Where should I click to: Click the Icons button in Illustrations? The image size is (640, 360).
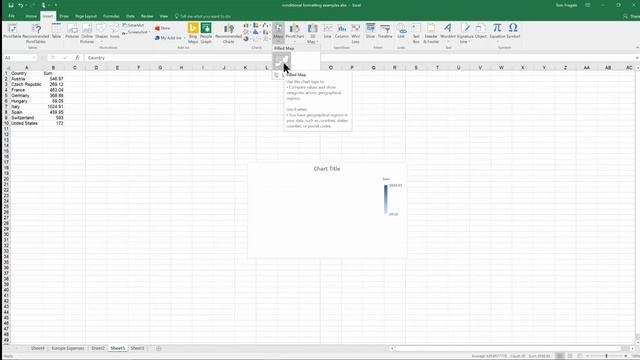(x=115, y=31)
